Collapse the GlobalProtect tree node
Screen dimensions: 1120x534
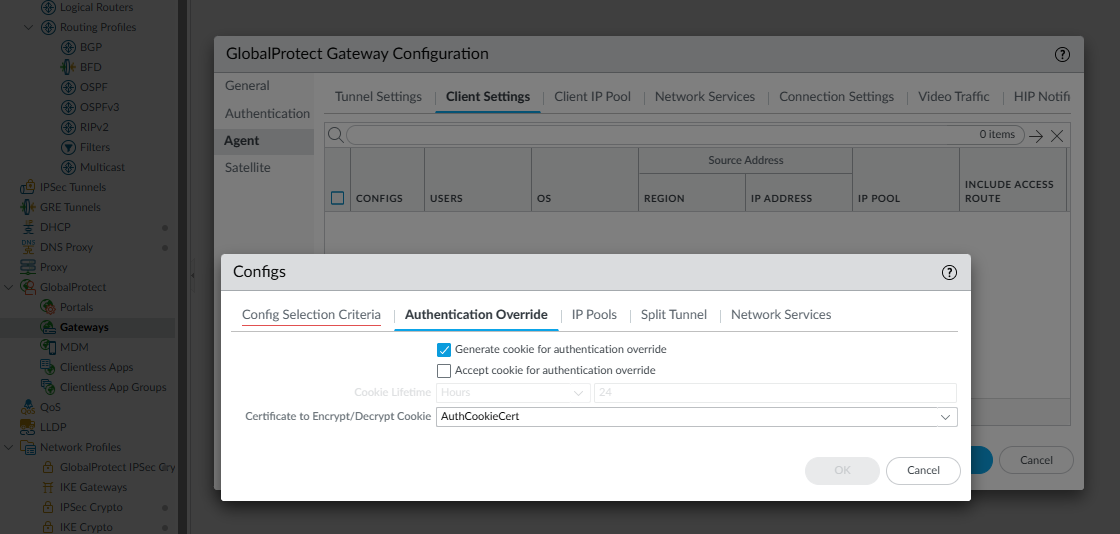[x=9, y=287]
